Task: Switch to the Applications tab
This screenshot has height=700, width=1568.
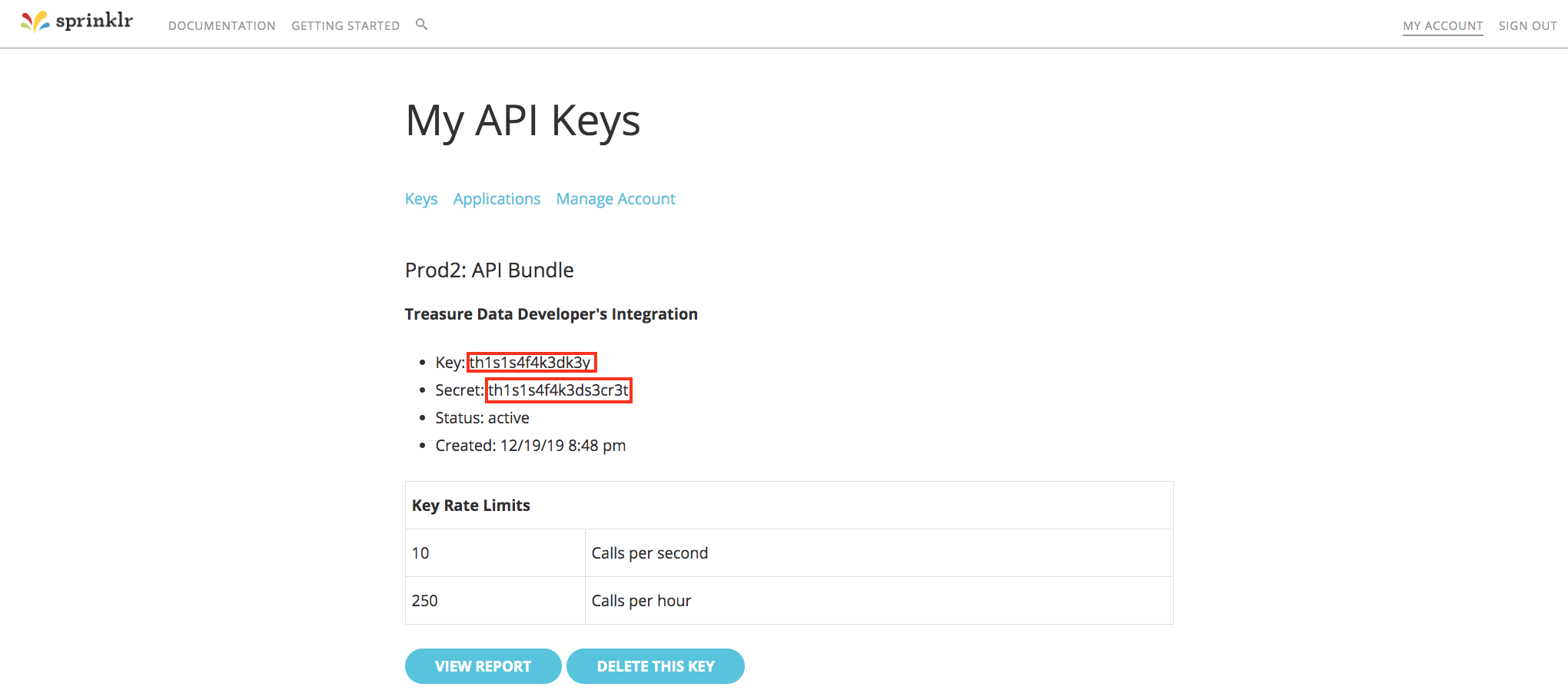Action: (x=497, y=199)
